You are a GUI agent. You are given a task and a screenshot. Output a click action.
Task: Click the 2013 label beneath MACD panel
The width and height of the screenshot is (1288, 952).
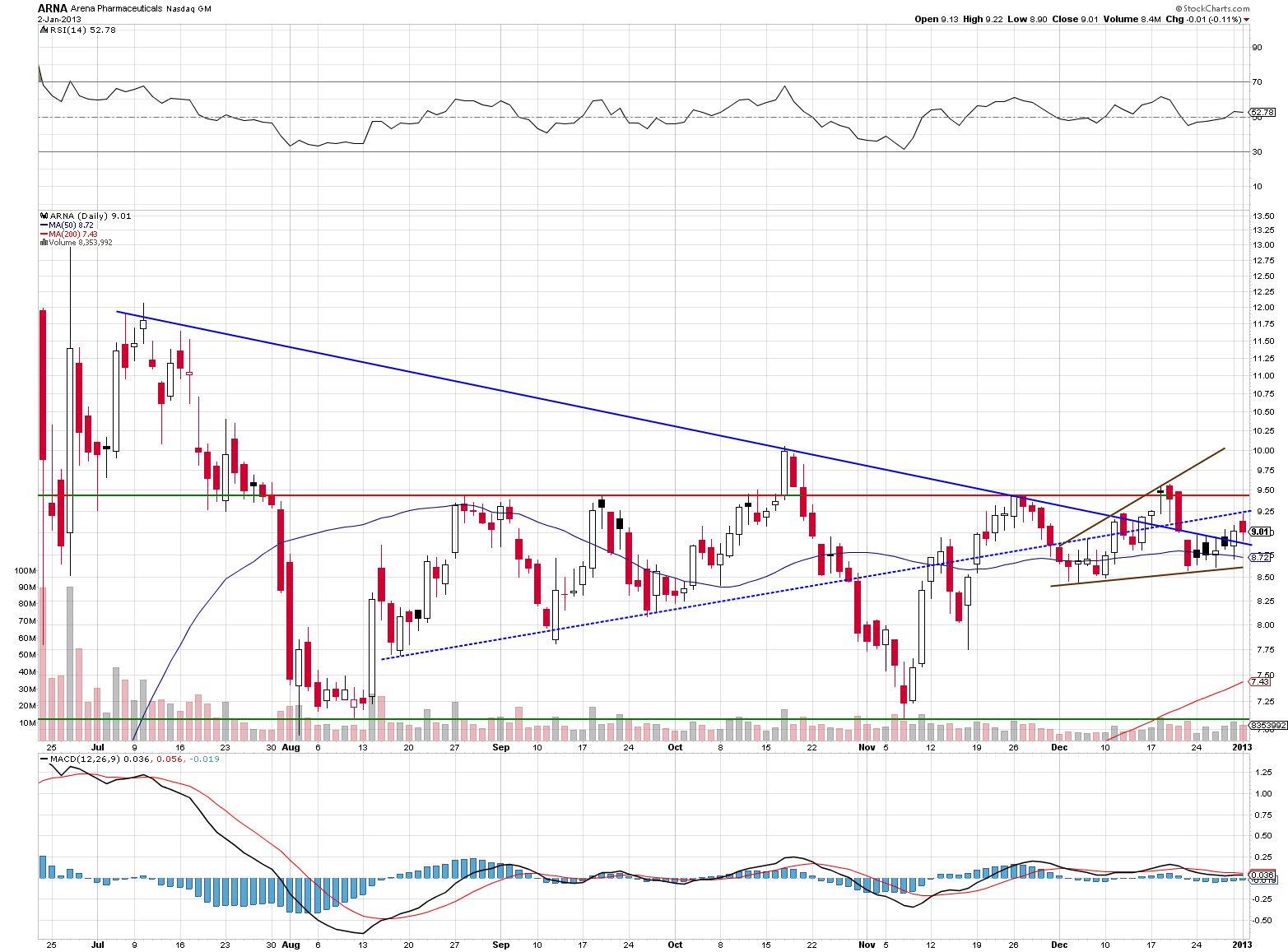point(1242,945)
